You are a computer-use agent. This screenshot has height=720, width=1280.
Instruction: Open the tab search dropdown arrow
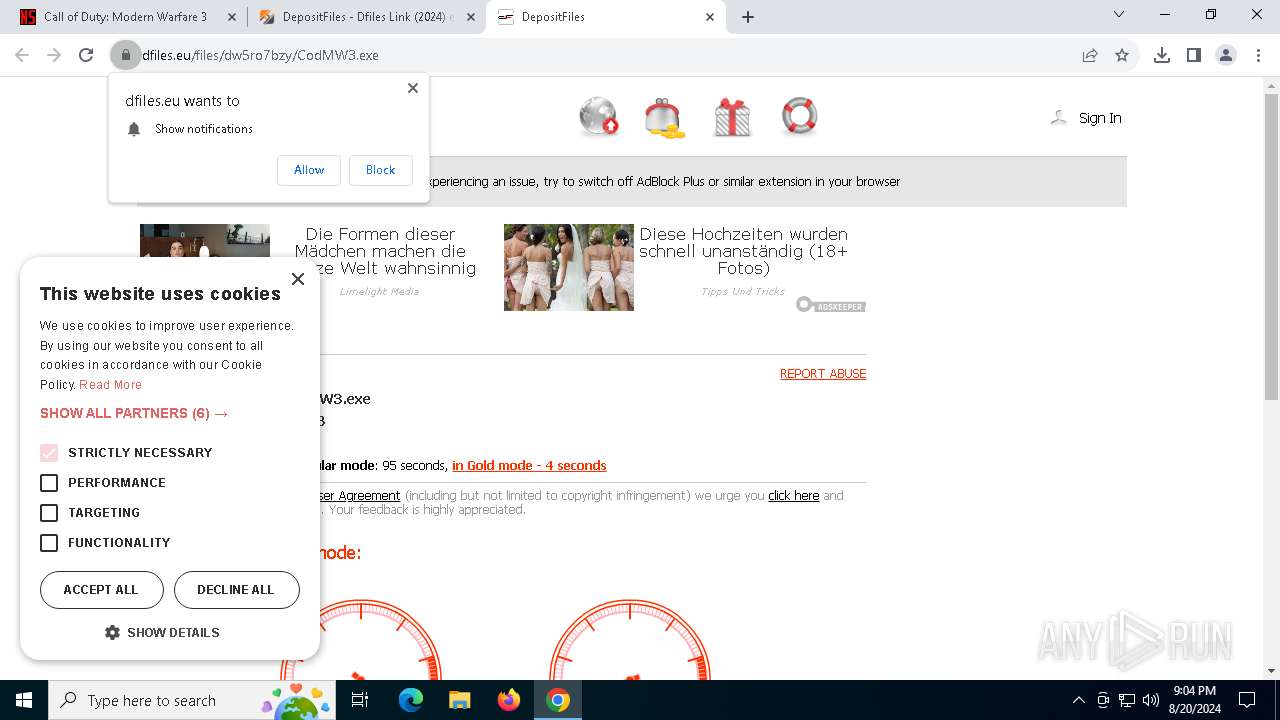[x=1119, y=15]
